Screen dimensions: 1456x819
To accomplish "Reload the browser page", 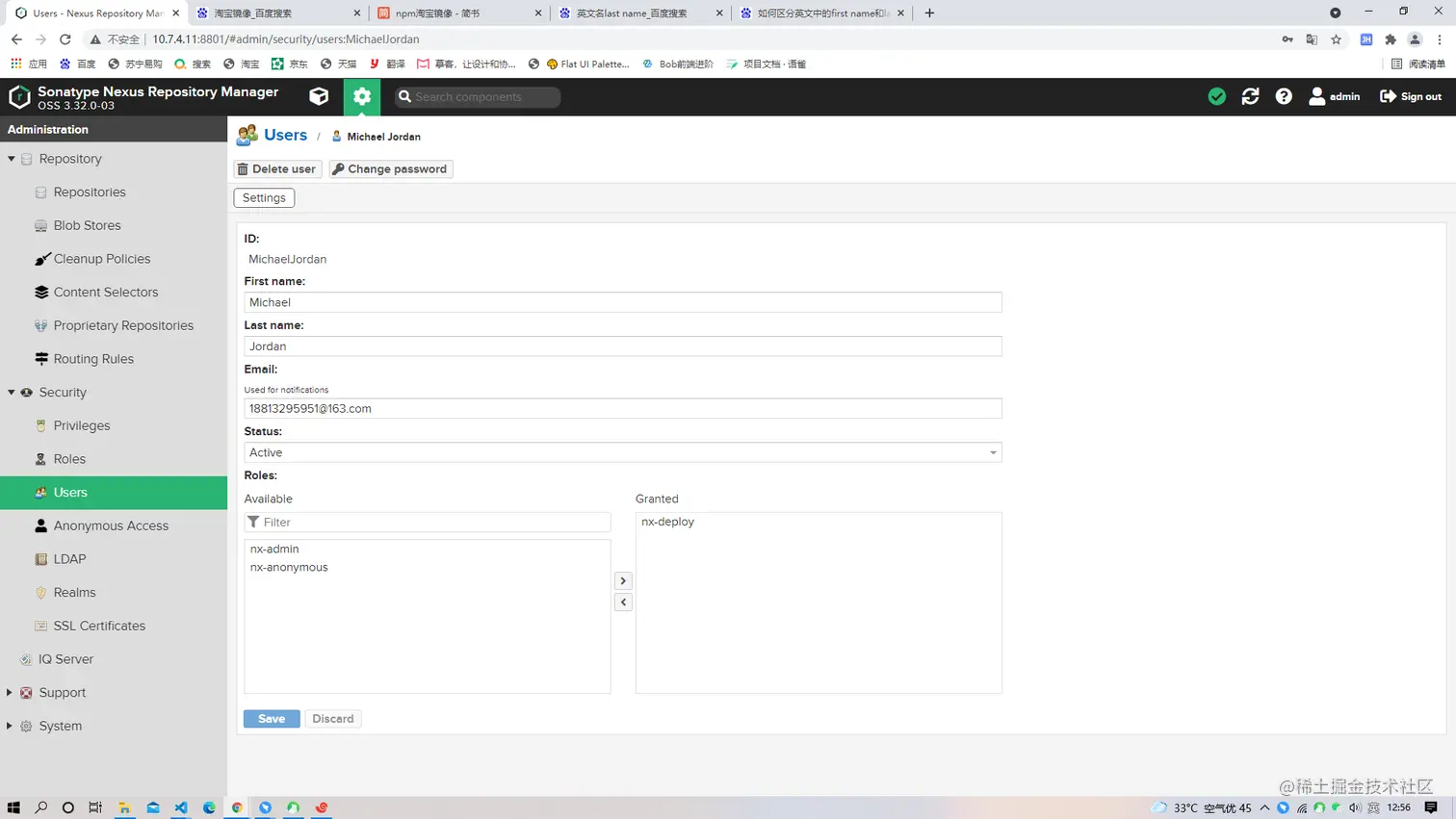I will click(65, 39).
